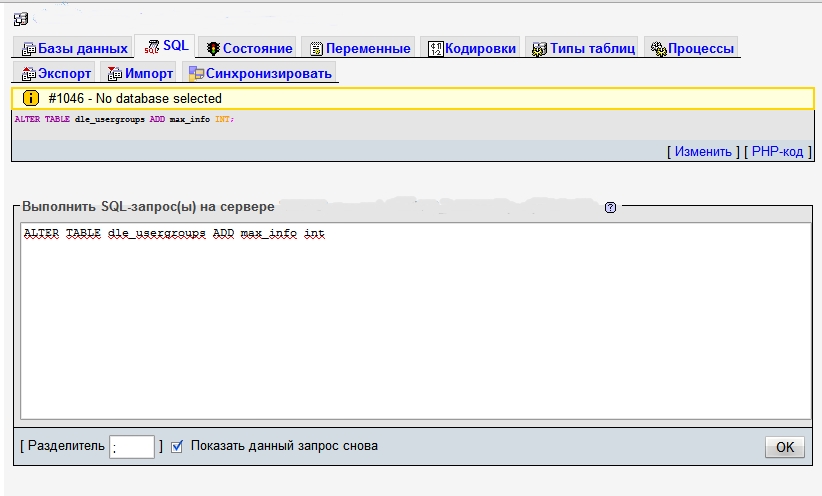Image resolution: width=822 pixels, height=496 pixels.
Task: Click the Status traffic-light icon
Action: (x=213, y=48)
